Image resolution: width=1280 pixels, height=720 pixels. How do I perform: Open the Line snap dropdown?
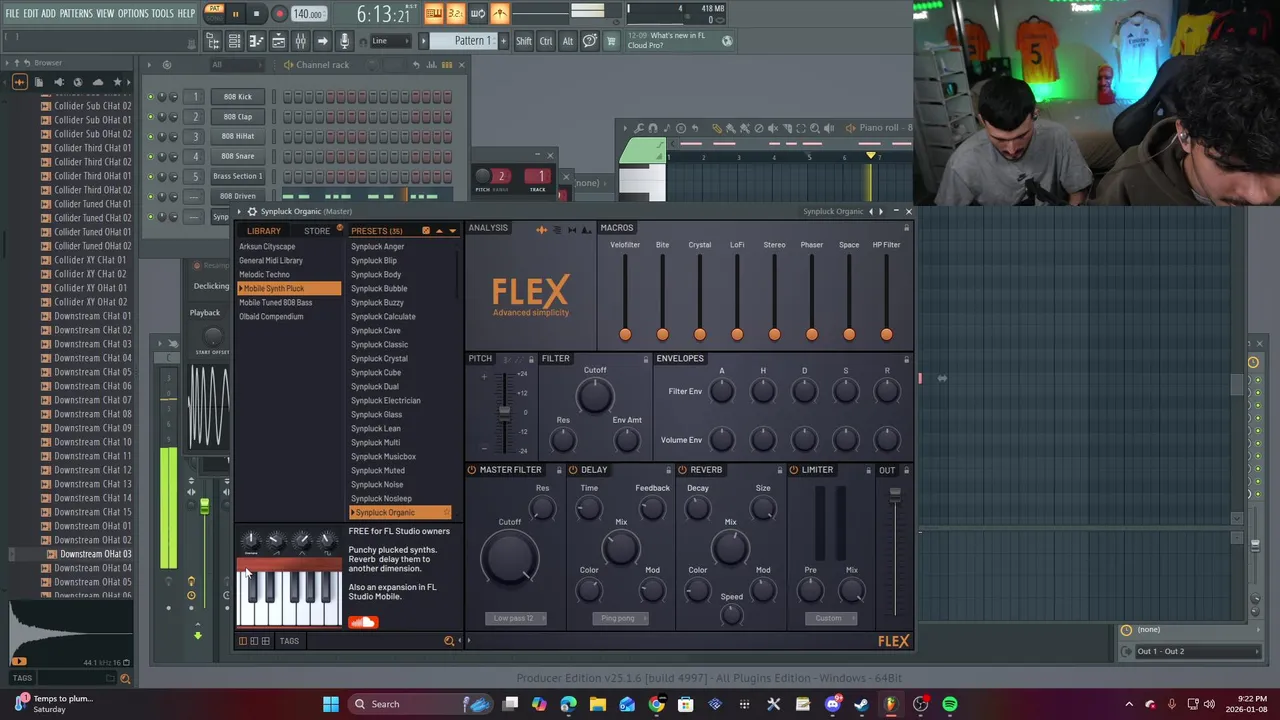click(x=391, y=41)
